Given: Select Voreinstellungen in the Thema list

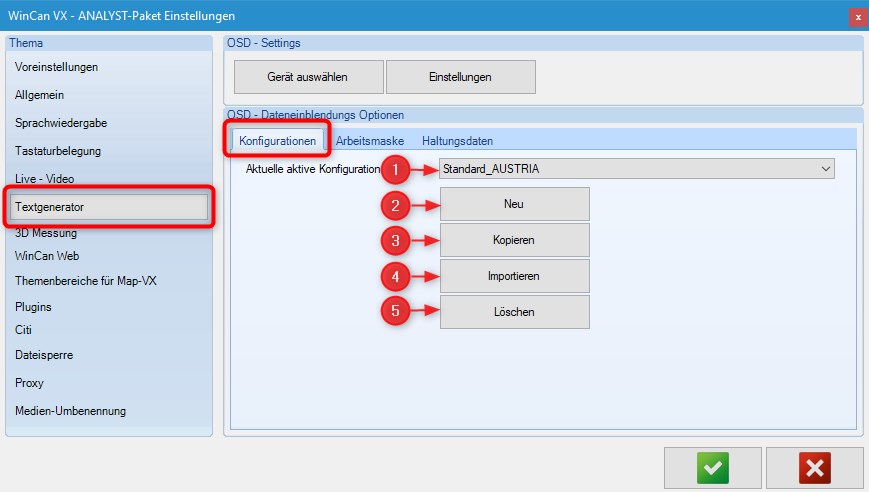Looking at the screenshot, I should [57, 67].
